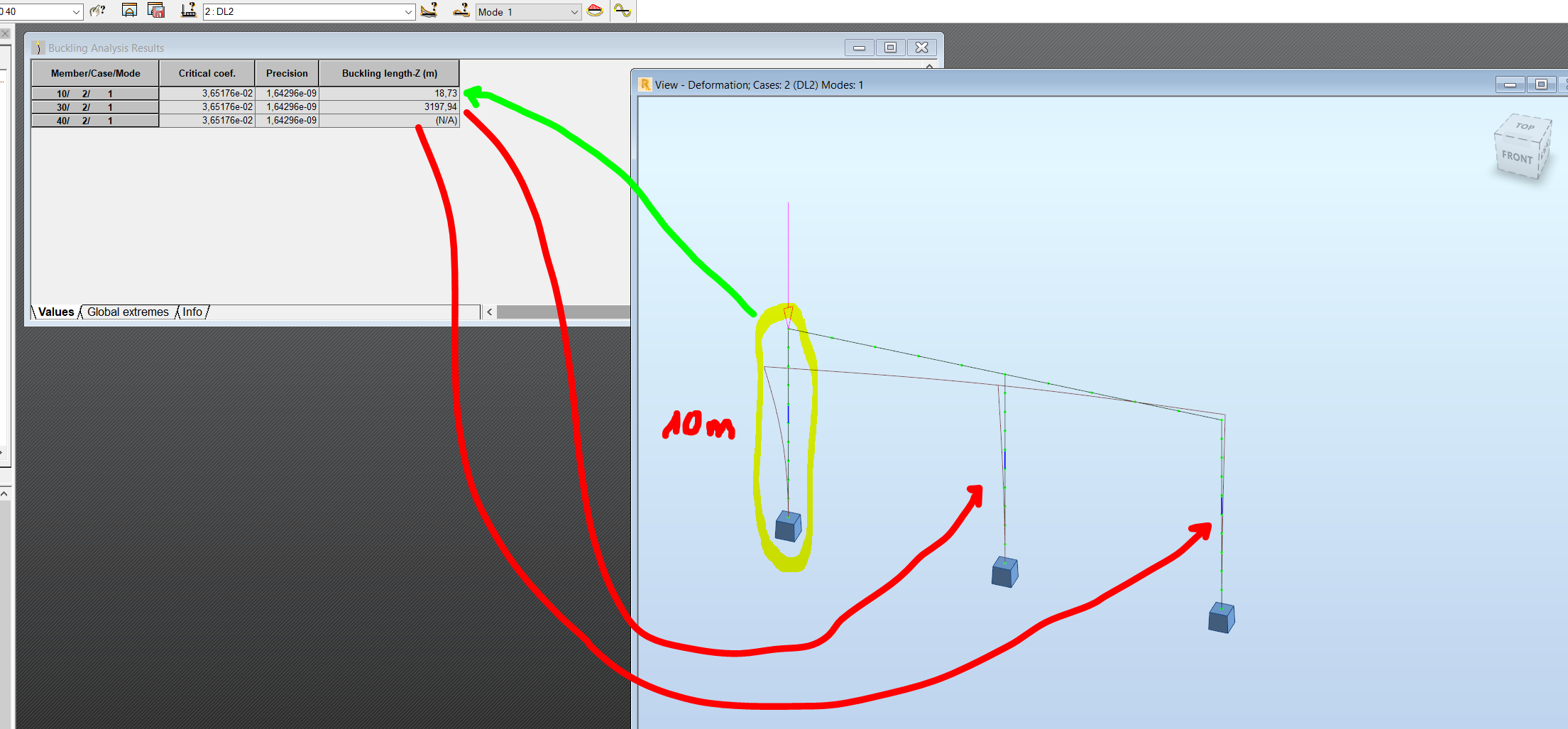The height and width of the screenshot is (729, 1568).
Task: Select the Values tab
Action: (56, 312)
